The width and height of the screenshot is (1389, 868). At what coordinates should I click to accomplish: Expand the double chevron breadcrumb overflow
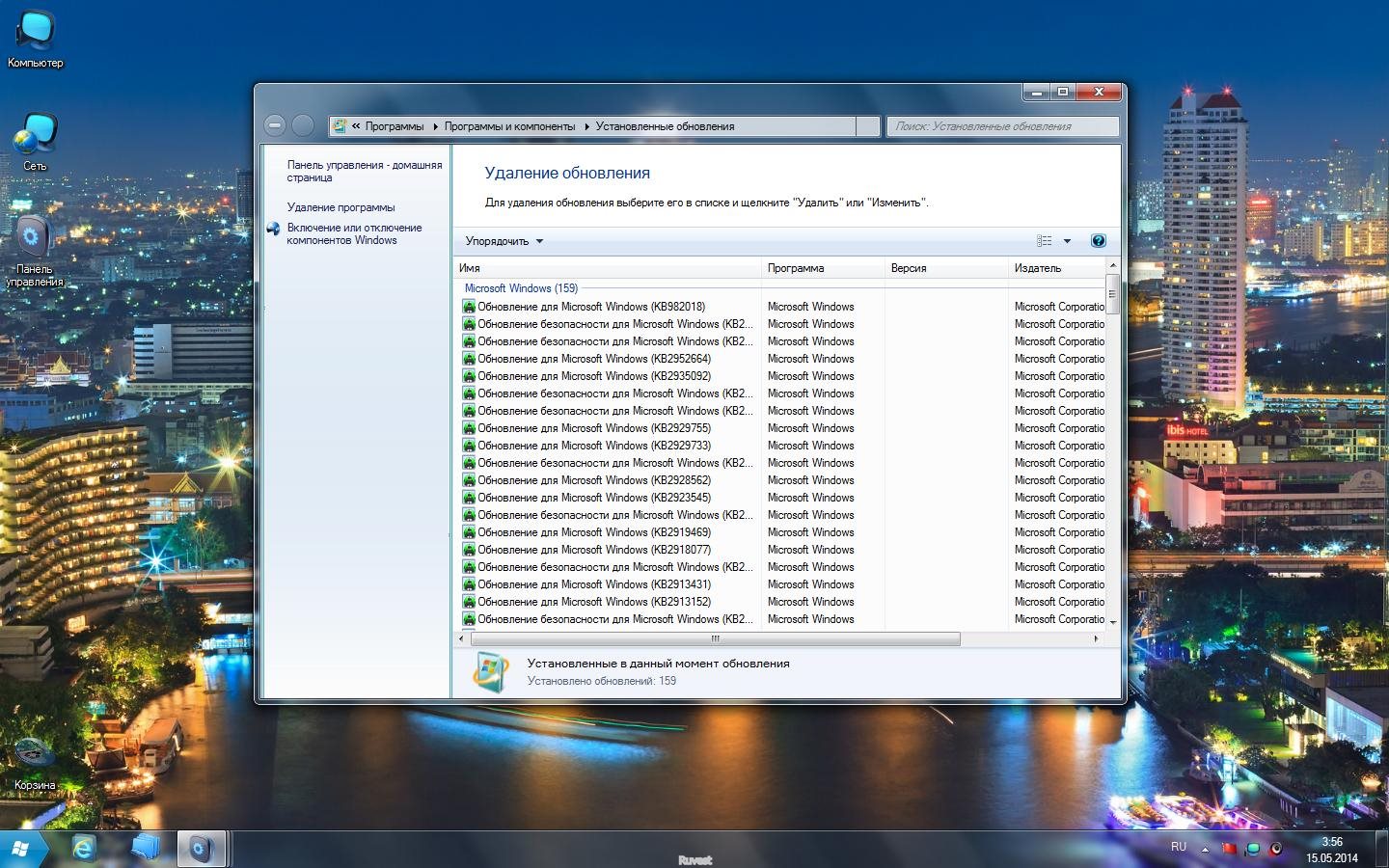pyautogui.click(x=356, y=126)
